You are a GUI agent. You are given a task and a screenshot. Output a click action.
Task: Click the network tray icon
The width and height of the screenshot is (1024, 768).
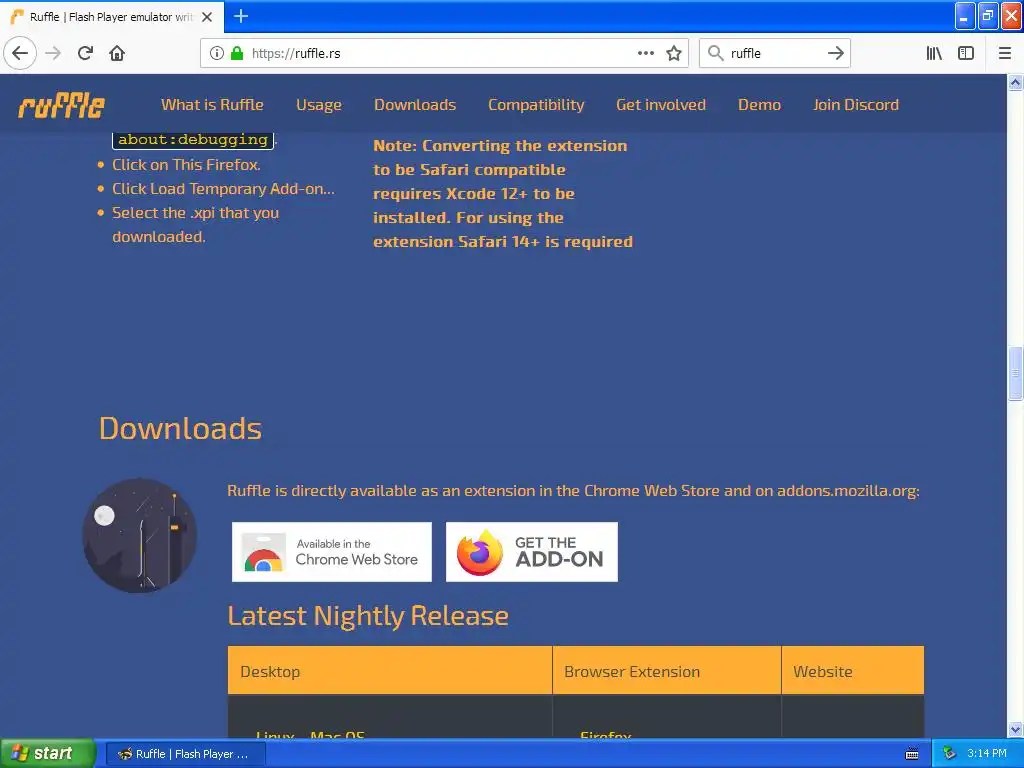coord(949,754)
